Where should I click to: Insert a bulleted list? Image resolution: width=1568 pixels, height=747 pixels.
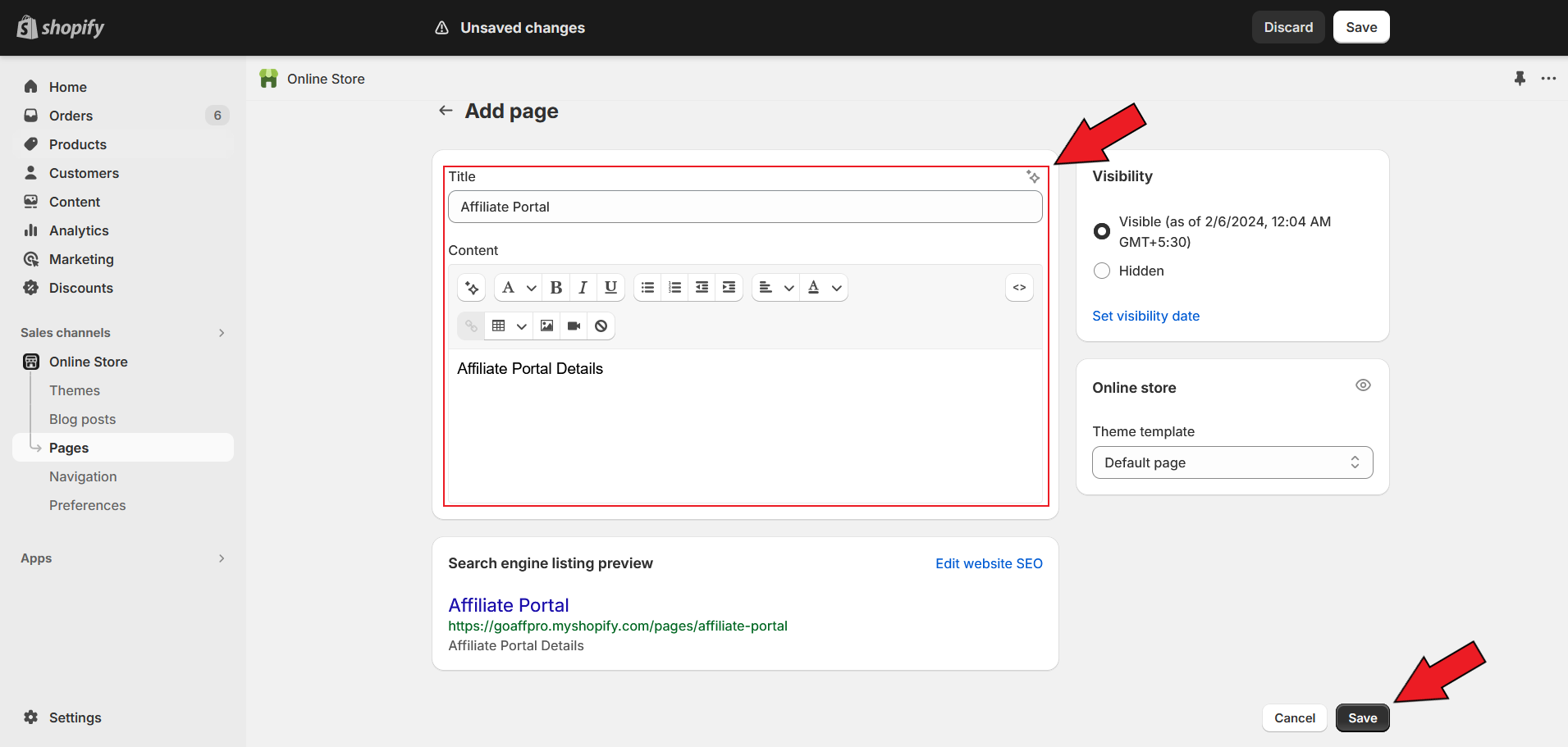click(x=647, y=288)
